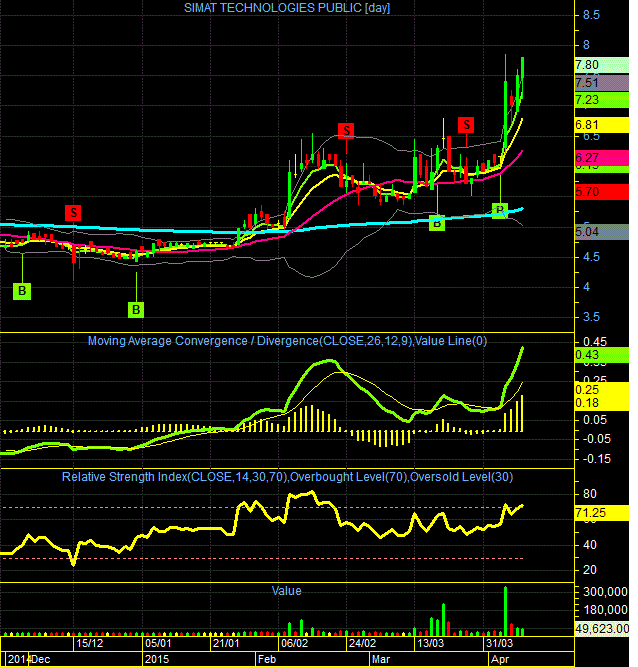Click the Apr month label
Viewport: 638px width, 667px height.
[500, 659]
